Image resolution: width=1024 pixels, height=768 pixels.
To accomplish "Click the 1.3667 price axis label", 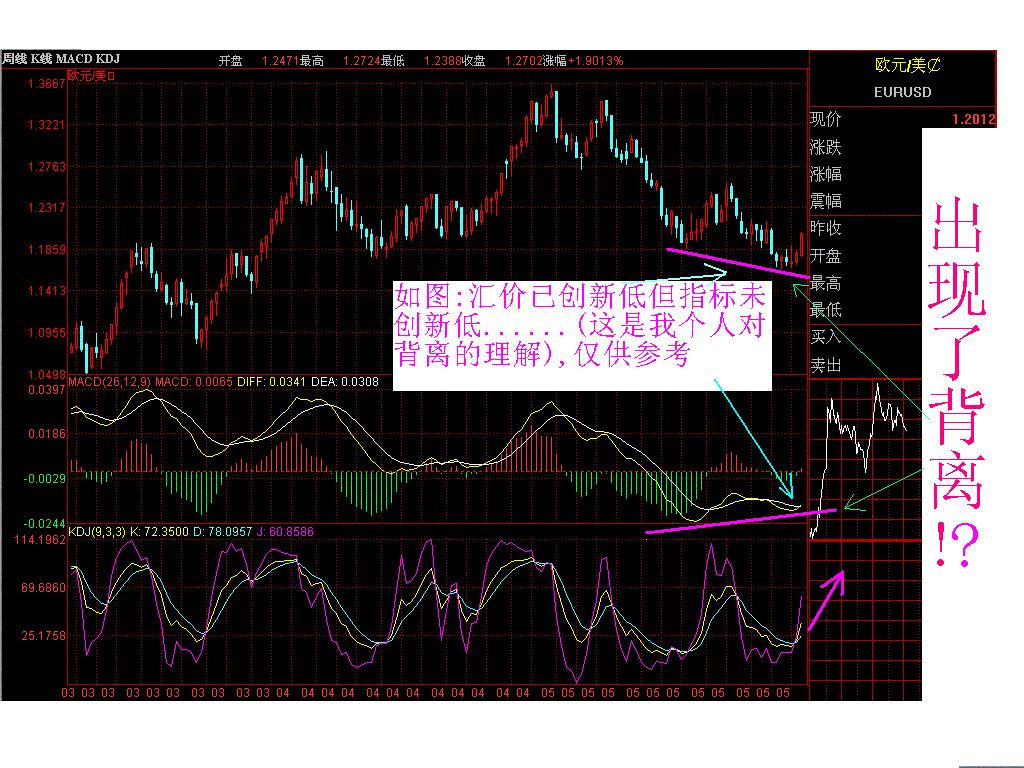I will coord(46,84).
